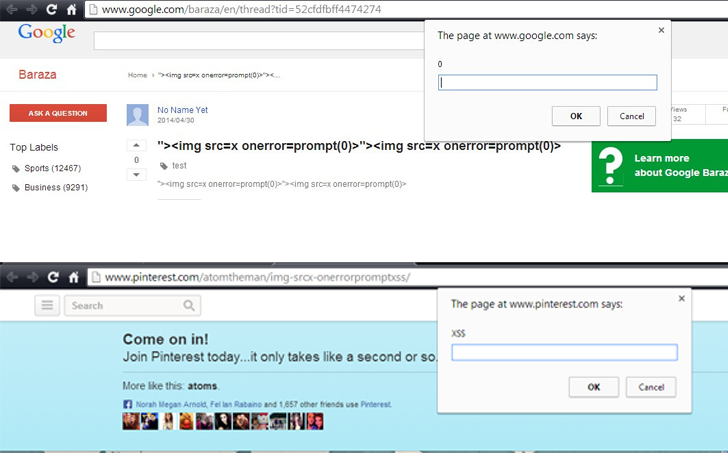Click the reload icon in the Pinterest browser
Screen dimensions: 728x453
tap(53, 277)
